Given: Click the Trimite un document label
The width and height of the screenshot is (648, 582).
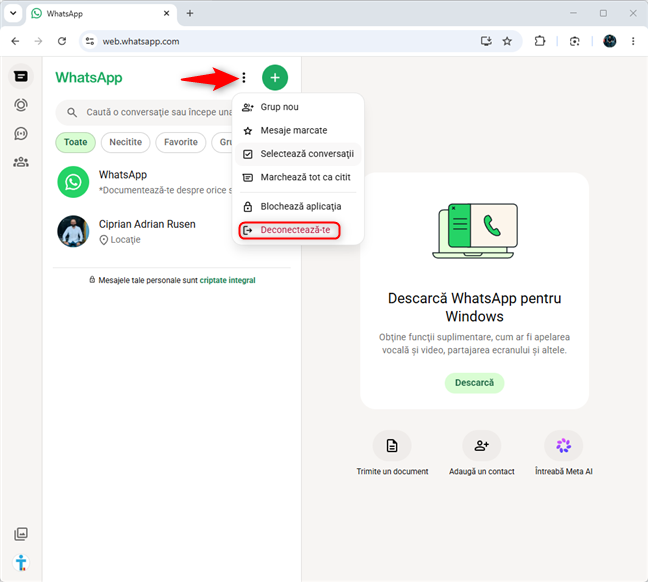Looking at the screenshot, I should click(x=392, y=471).
